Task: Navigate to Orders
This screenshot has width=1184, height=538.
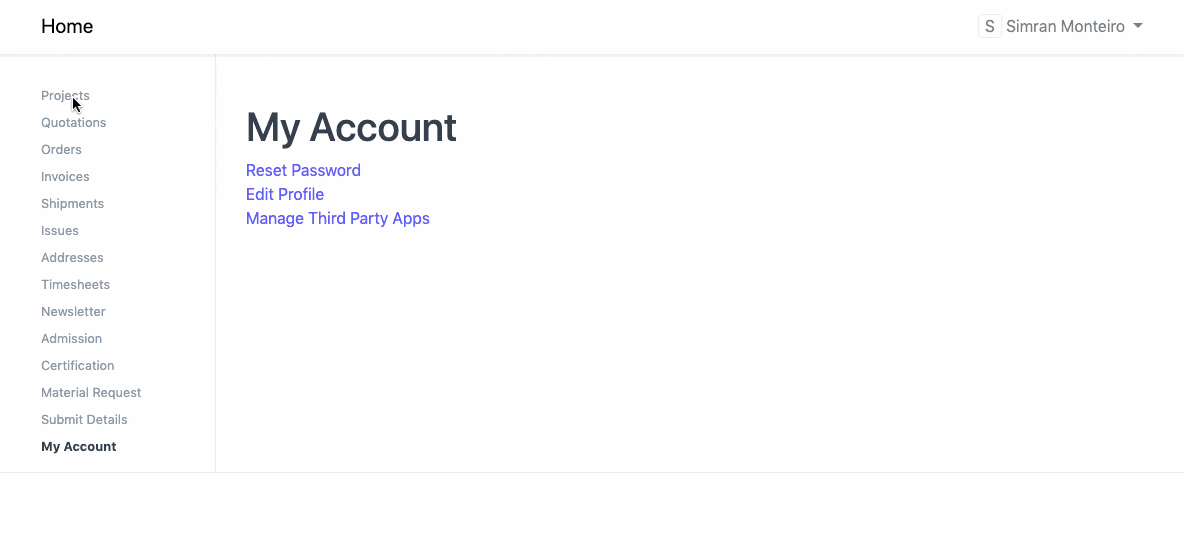Action: pos(61,150)
